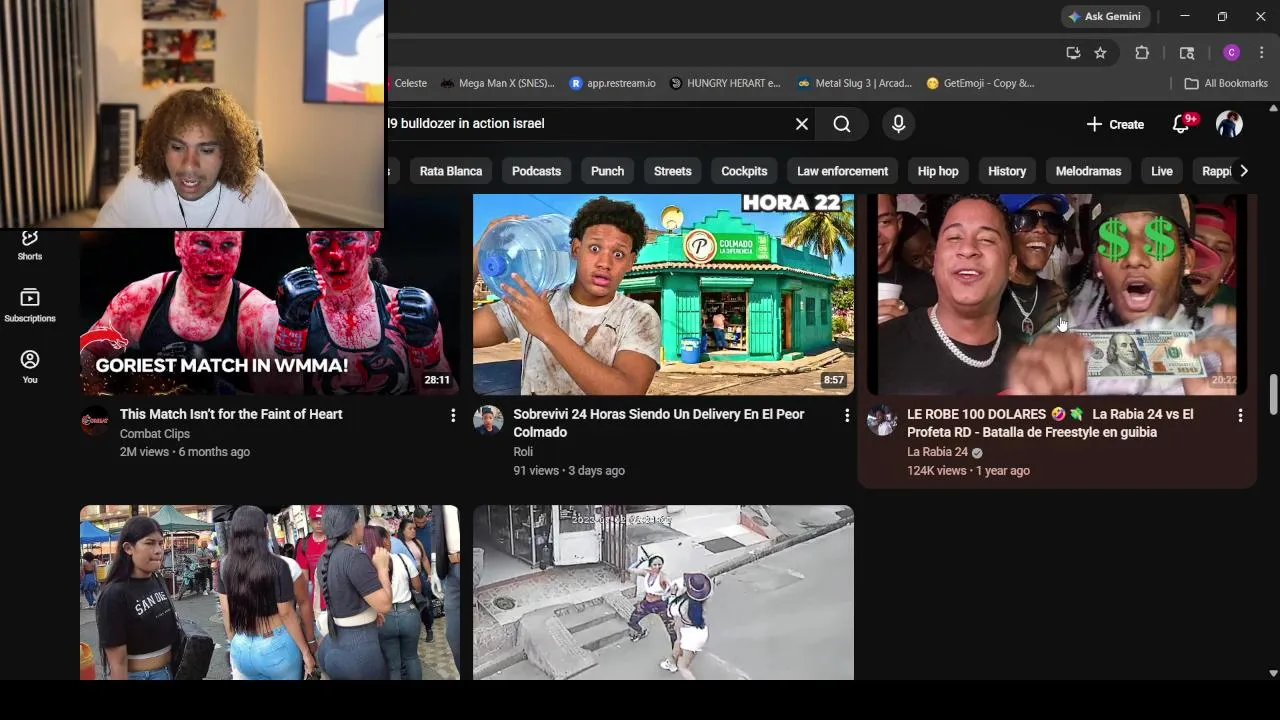Bookmark this page with the star icon

coord(1100,53)
